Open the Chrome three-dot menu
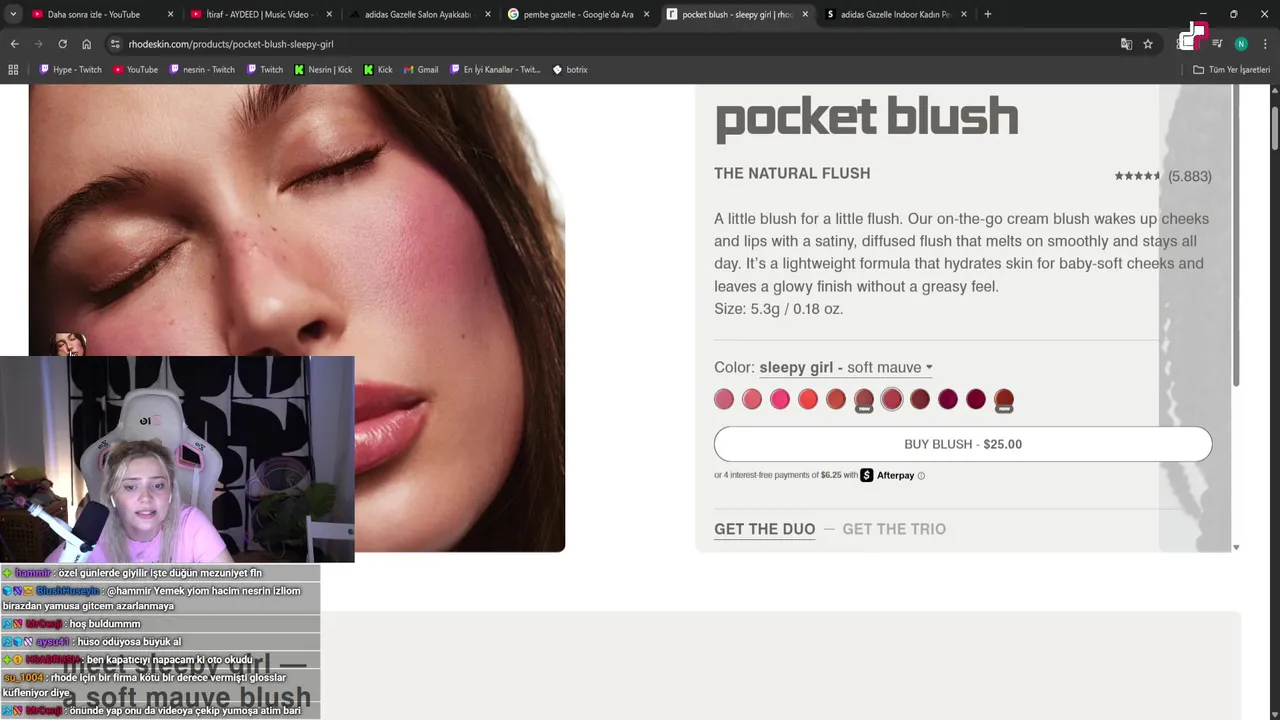1280x720 pixels. tap(1265, 44)
